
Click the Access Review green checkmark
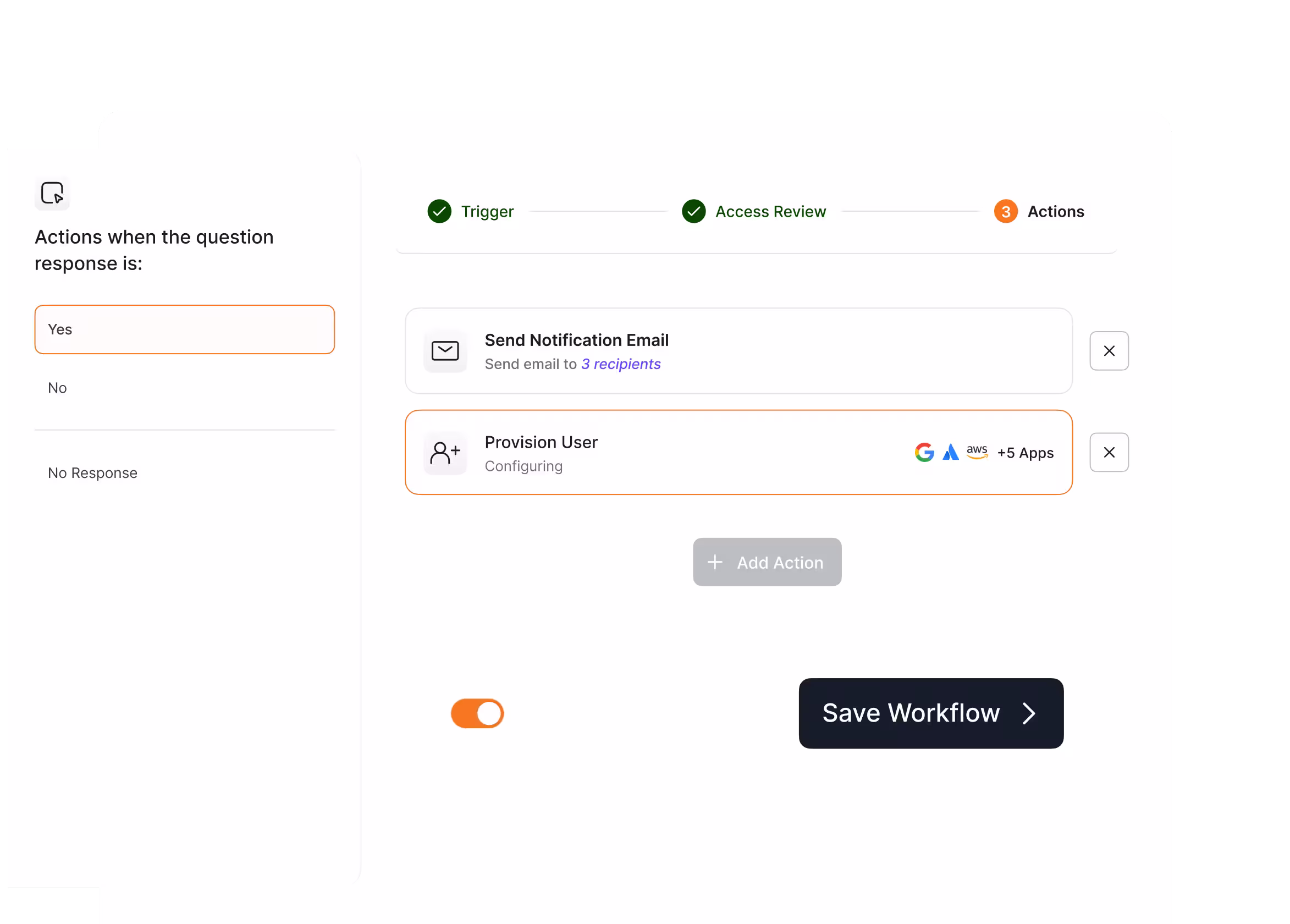coord(693,212)
